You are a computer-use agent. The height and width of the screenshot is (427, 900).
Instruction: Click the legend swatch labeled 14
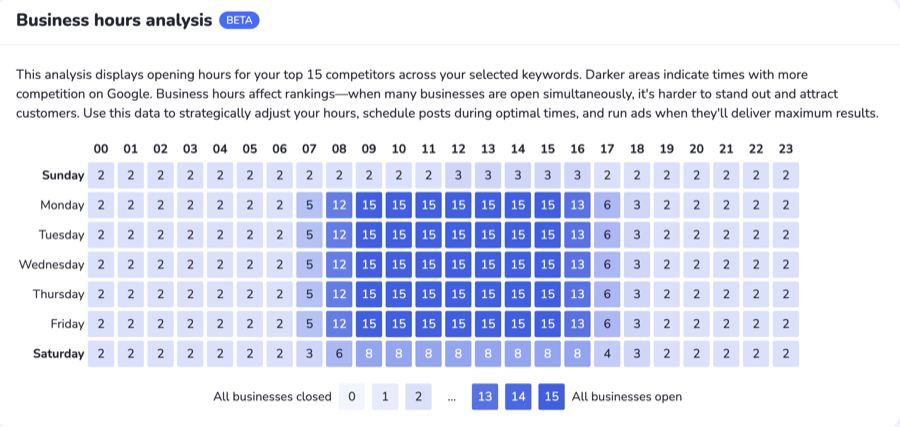coord(519,397)
